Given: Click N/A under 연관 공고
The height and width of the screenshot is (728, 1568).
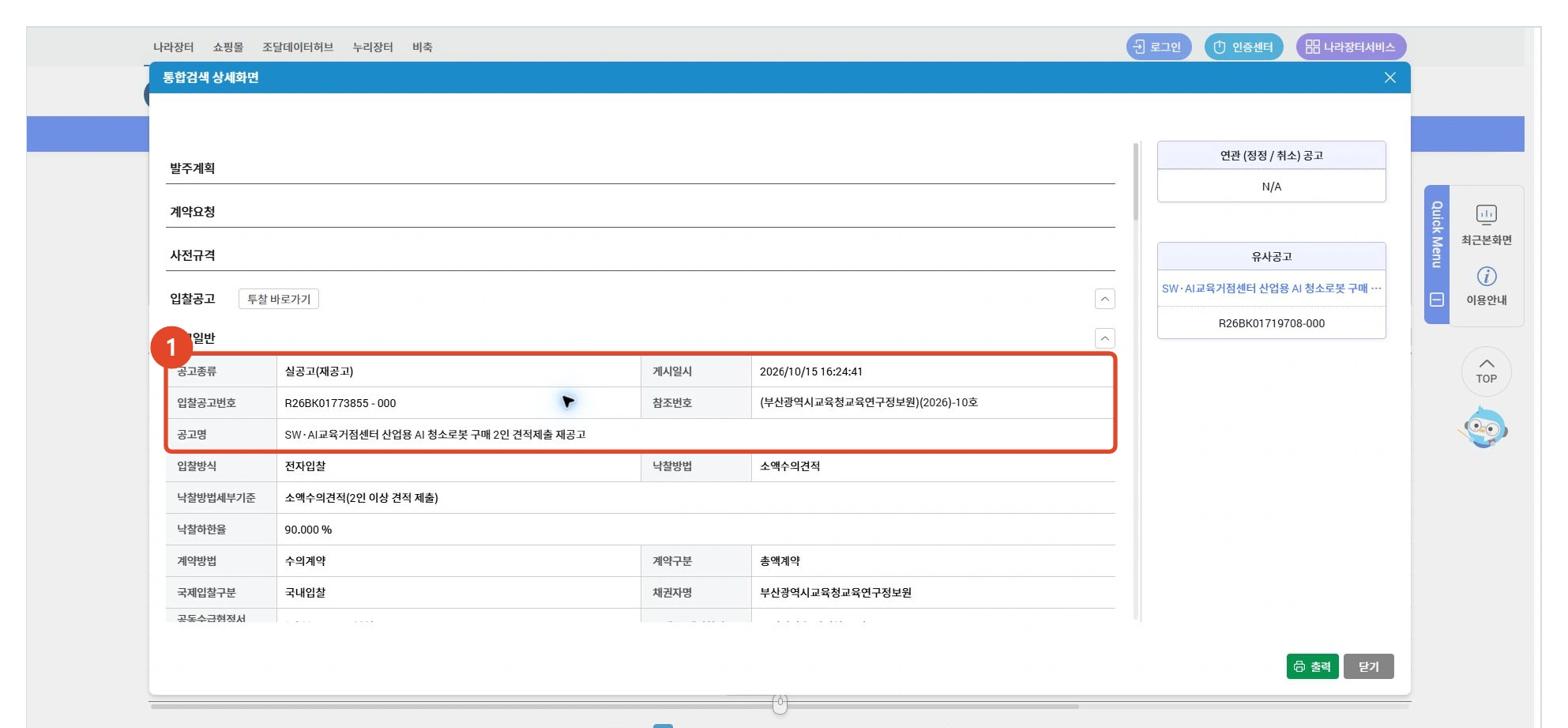Looking at the screenshot, I should pos(1271,187).
